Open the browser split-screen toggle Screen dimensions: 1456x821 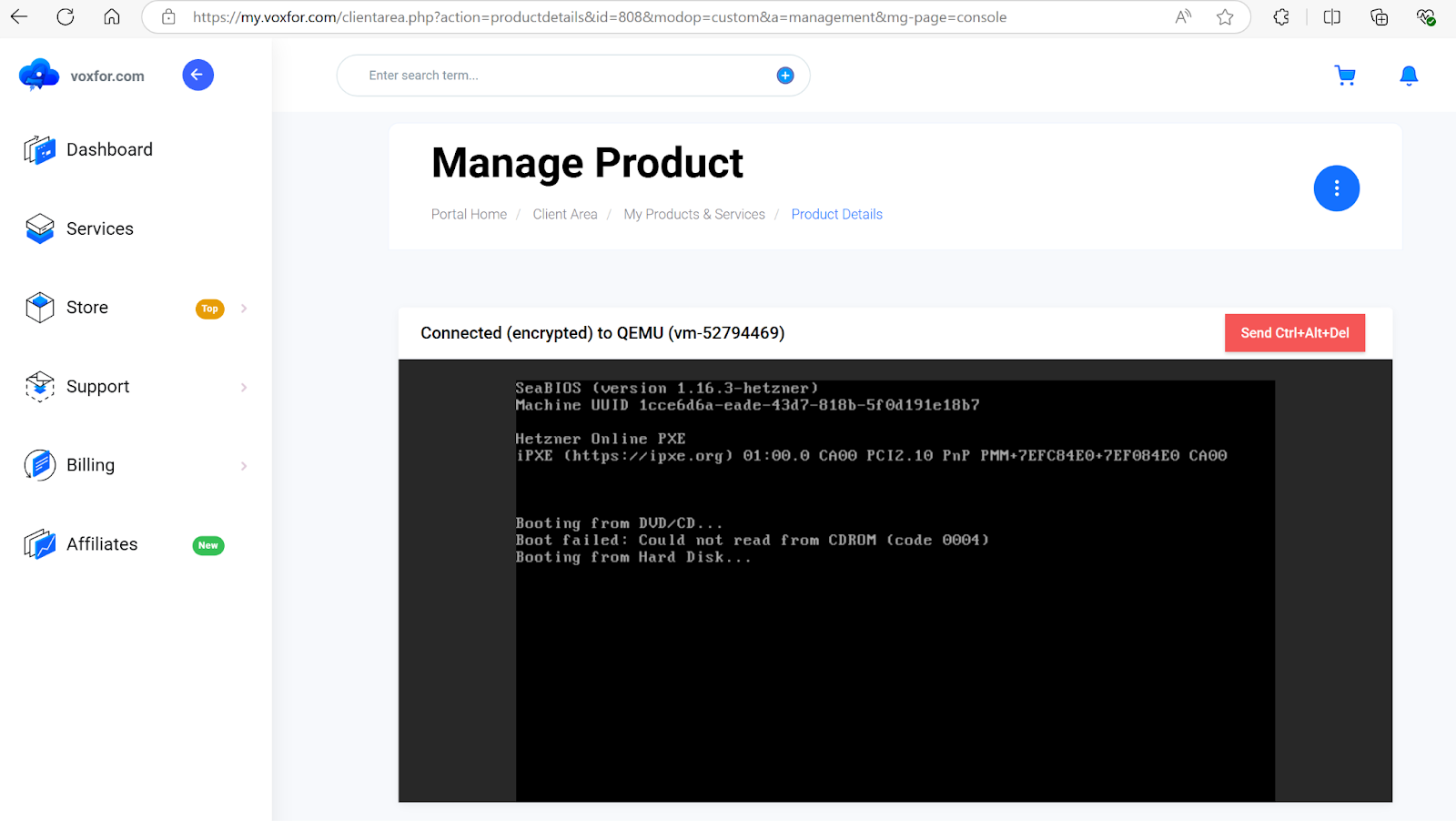click(1331, 16)
